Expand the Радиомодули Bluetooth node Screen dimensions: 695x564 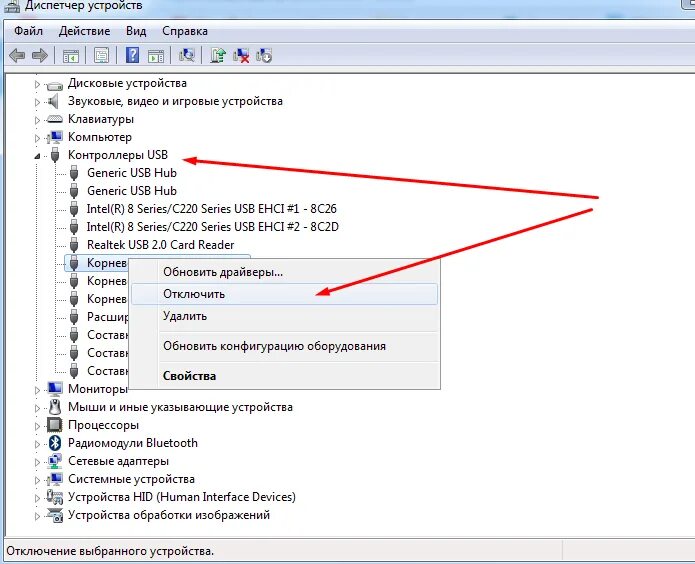point(38,444)
